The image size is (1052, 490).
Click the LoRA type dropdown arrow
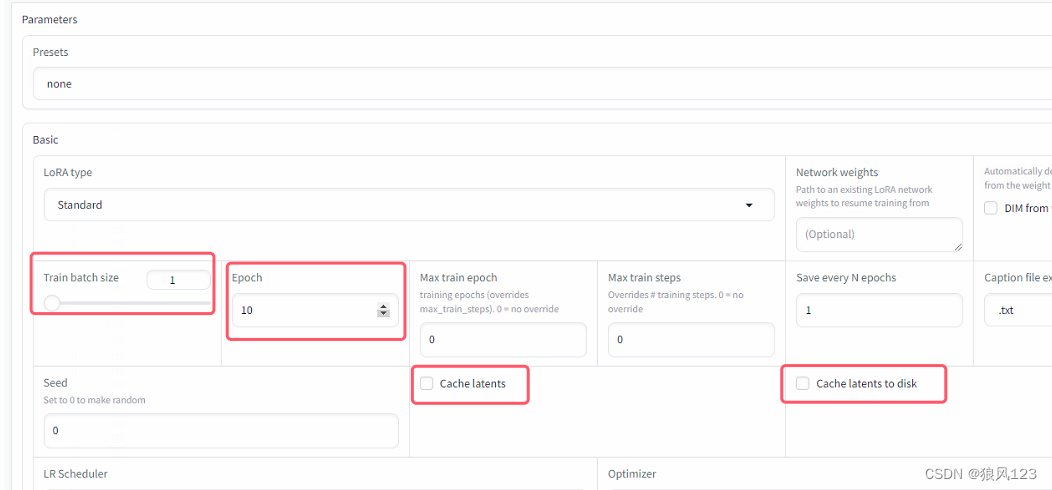[x=749, y=205]
